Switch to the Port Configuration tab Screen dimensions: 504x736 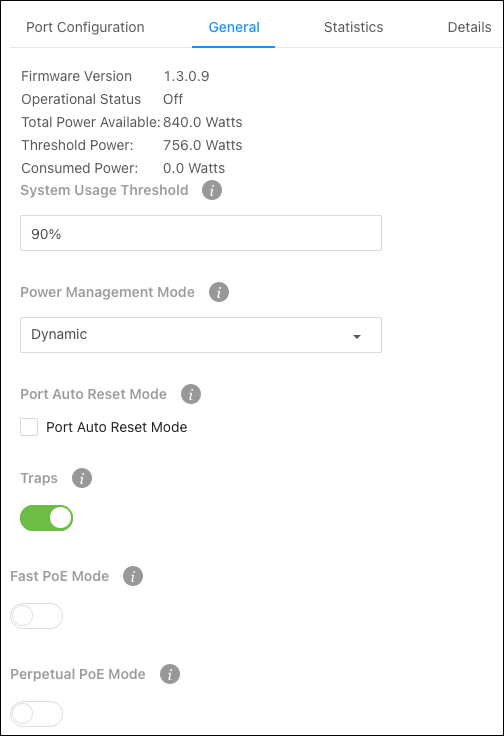point(85,27)
